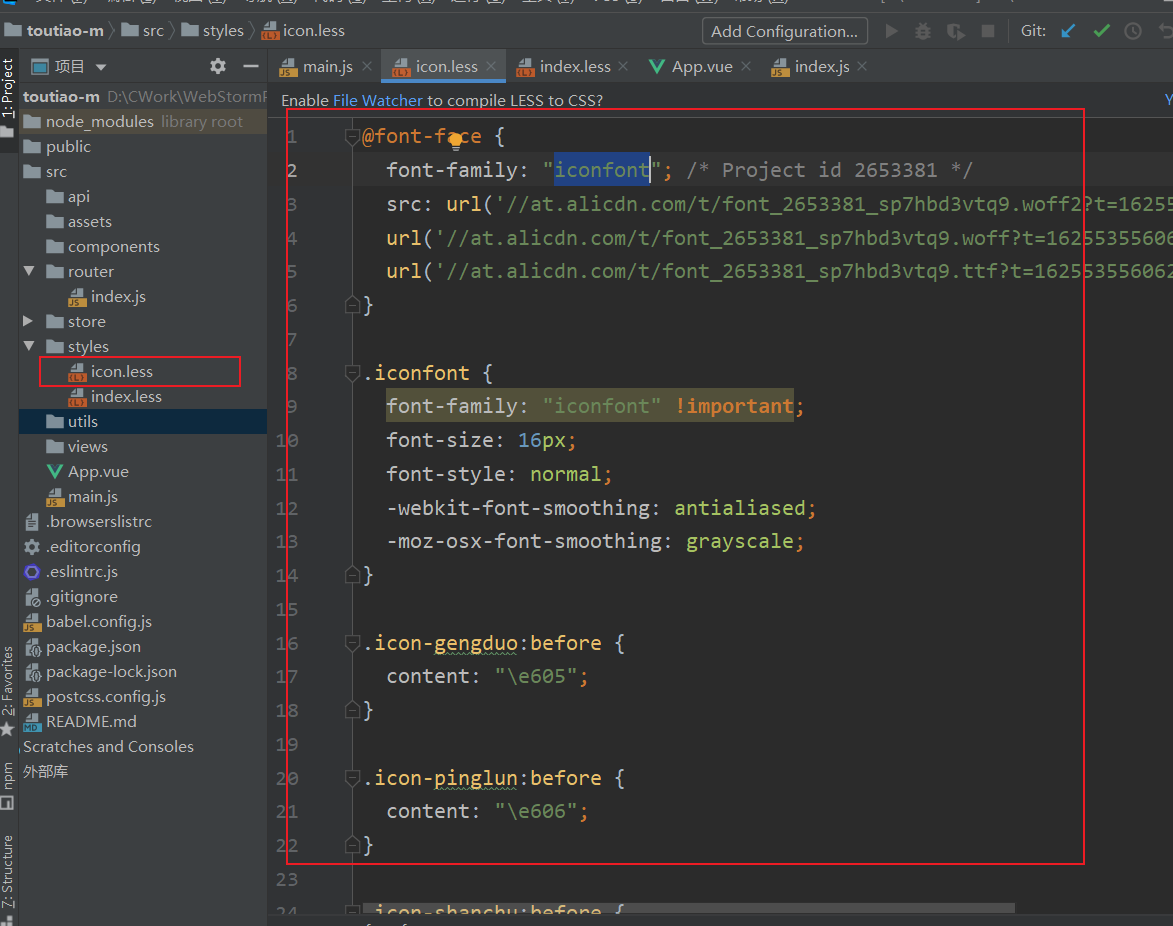
Task: Click Add Configuration... button
Action: 785,31
